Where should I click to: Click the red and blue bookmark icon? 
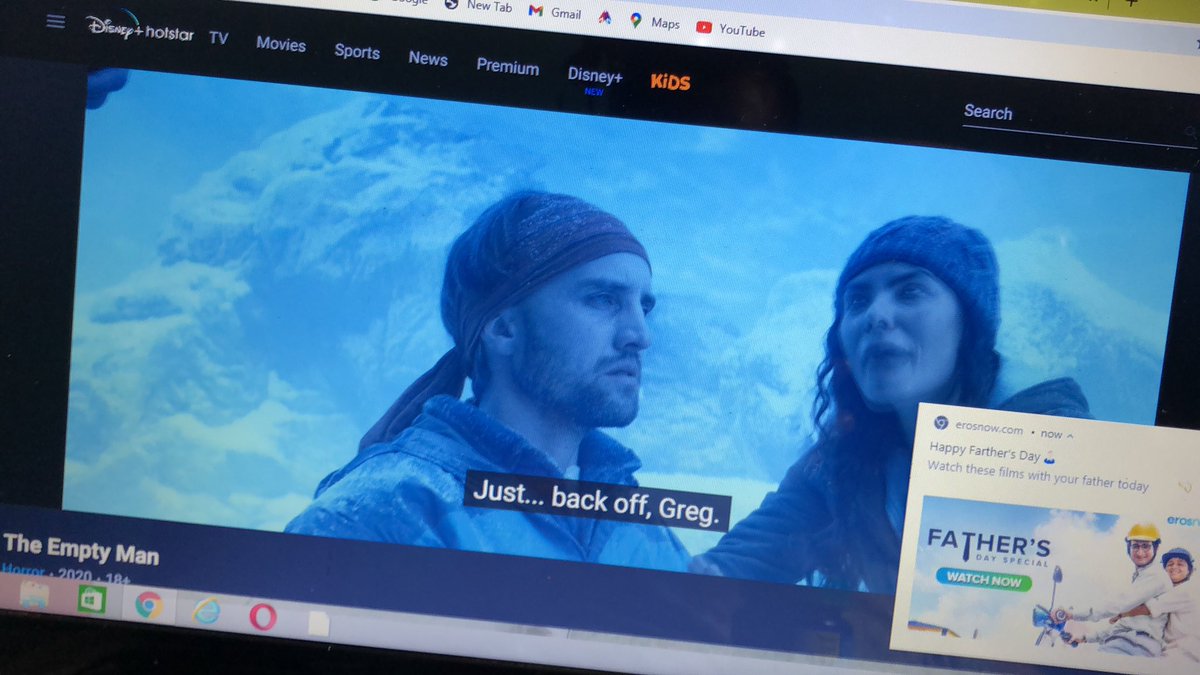[605, 17]
